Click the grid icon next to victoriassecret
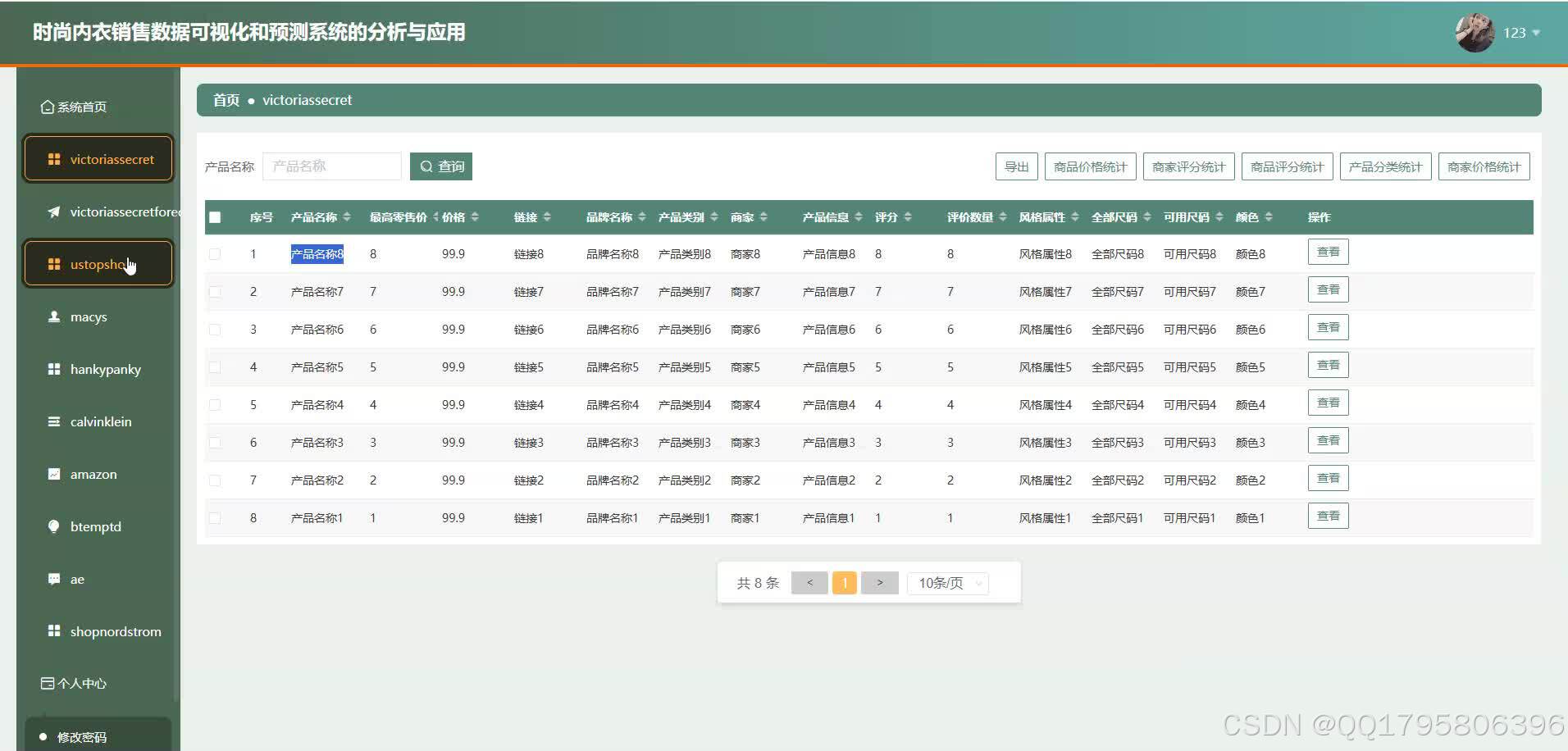 tap(54, 159)
